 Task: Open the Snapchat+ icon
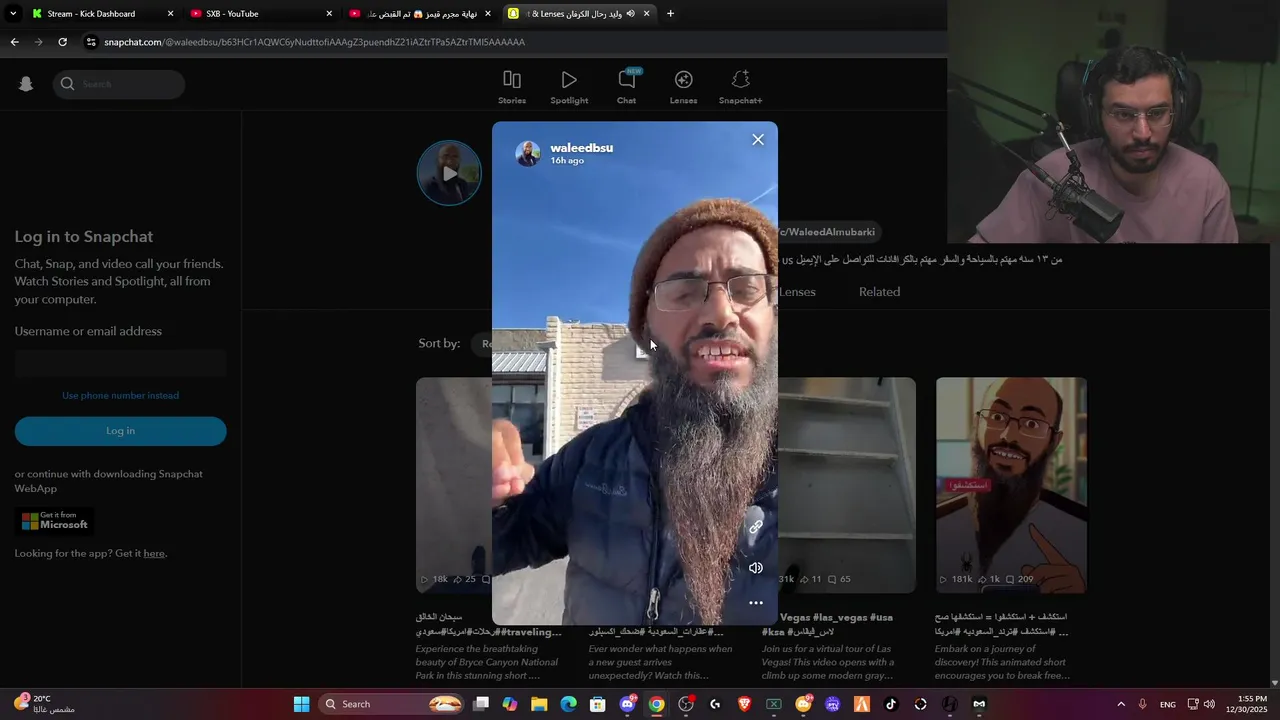point(741,80)
